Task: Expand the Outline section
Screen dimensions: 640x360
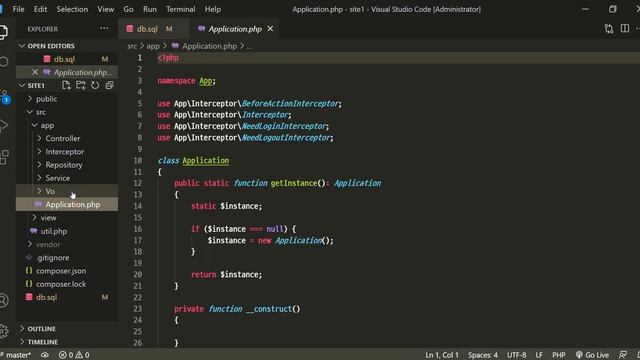Action: coord(67,329)
